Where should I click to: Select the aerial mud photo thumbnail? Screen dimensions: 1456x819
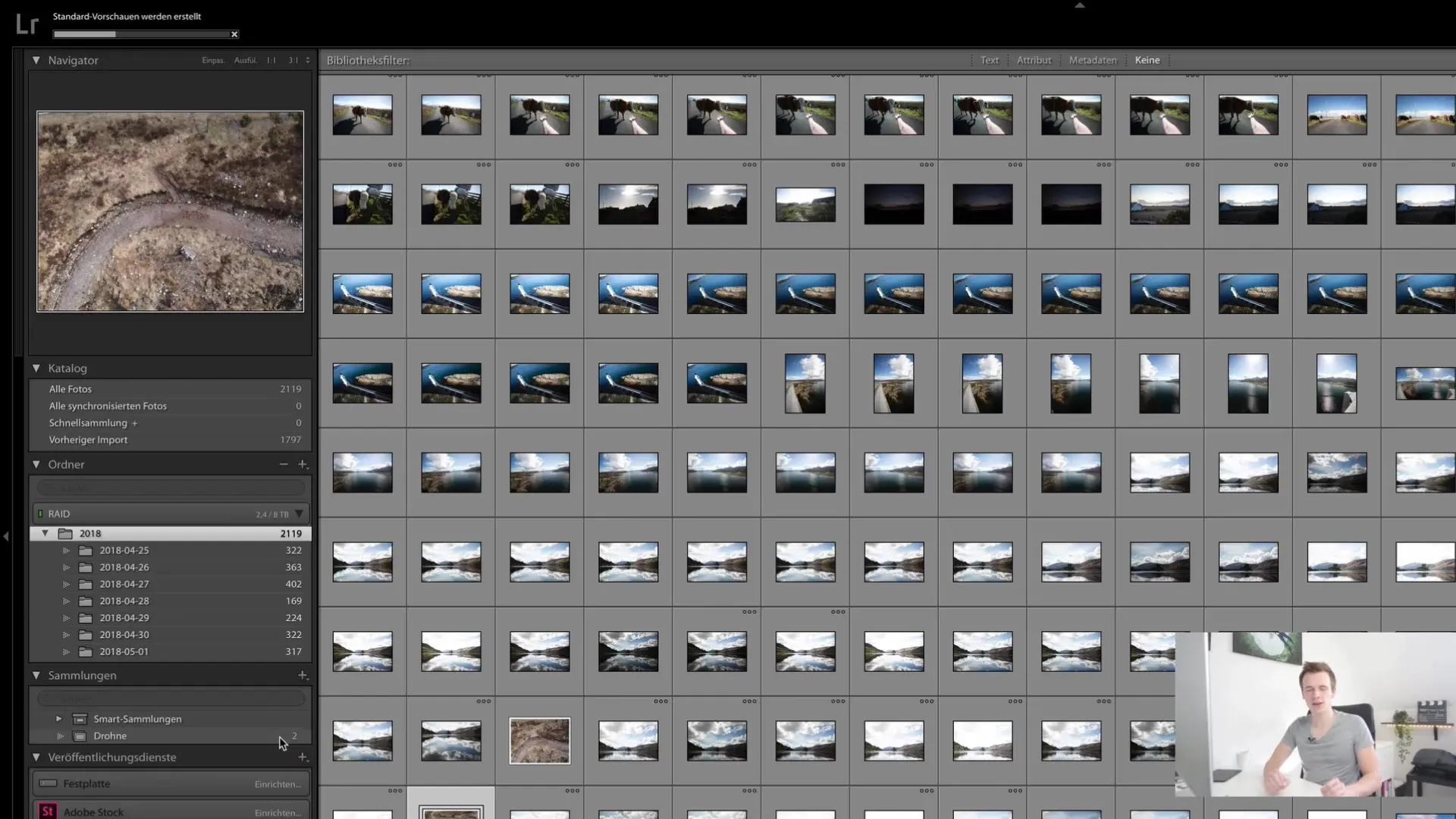click(x=539, y=741)
